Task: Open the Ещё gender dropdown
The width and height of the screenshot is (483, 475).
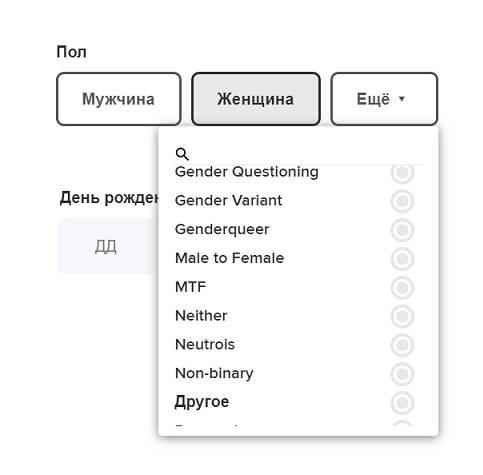Action: (x=384, y=99)
